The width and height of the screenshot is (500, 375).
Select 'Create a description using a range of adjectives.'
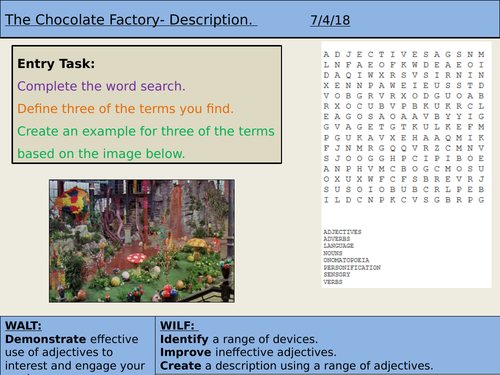point(297,366)
